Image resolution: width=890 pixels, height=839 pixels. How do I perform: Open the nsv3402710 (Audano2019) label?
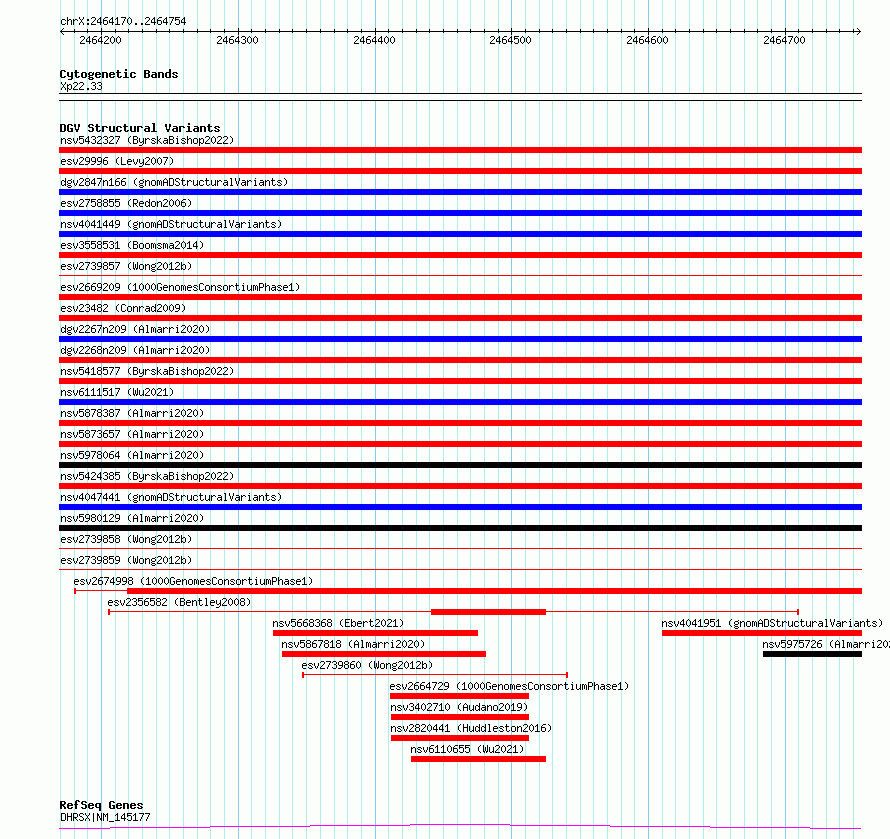click(x=459, y=707)
